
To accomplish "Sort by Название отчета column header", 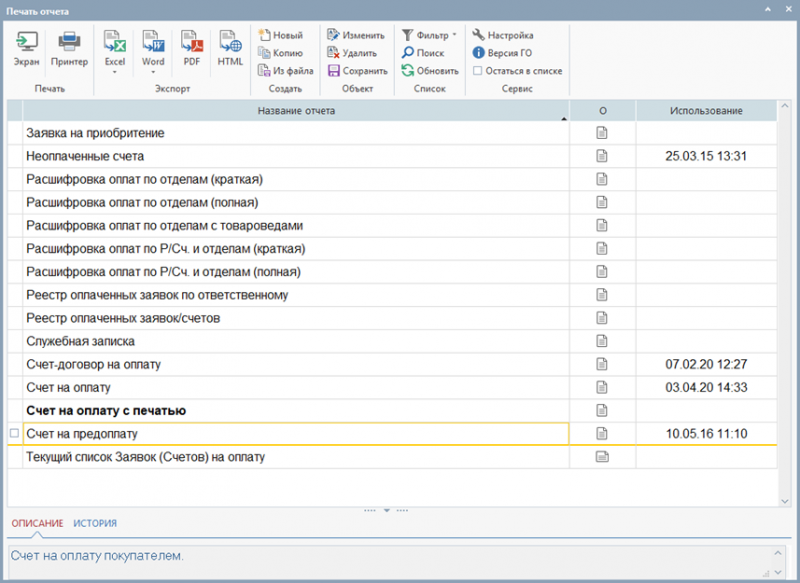I will click(x=295, y=110).
